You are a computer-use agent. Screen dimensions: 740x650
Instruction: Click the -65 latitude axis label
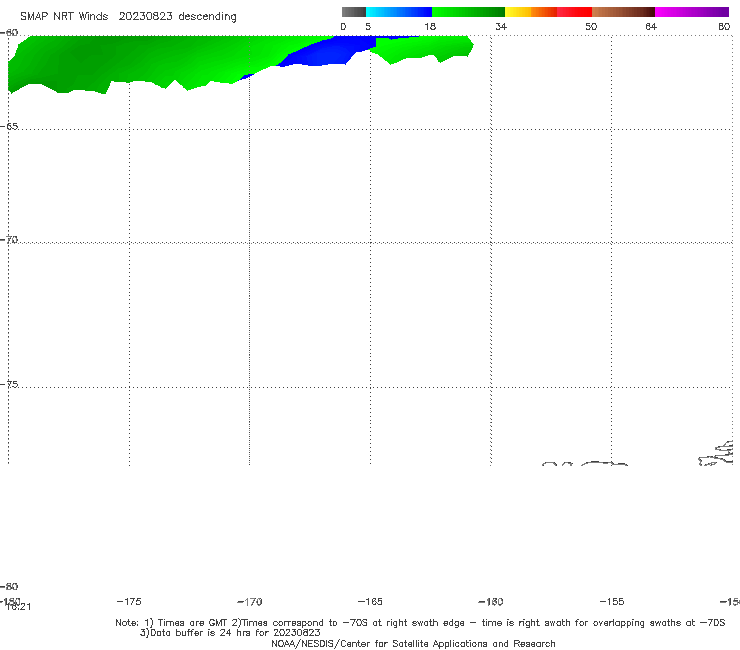coord(9,127)
